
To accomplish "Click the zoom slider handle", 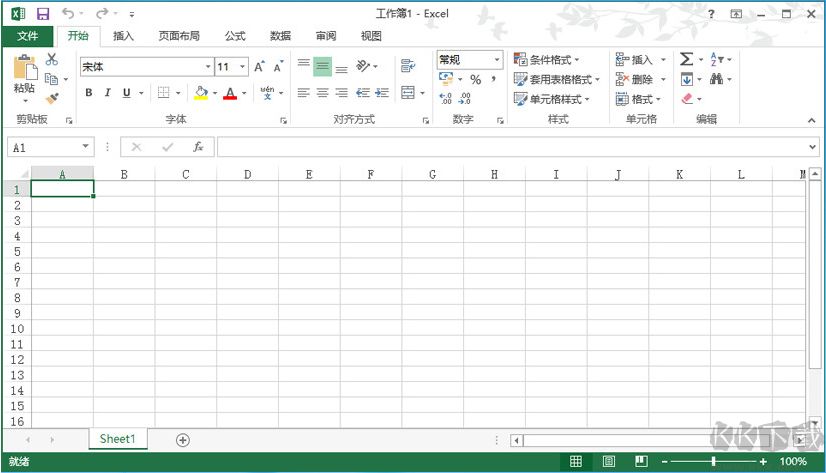I will pyautogui.click(x=713, y=461).
